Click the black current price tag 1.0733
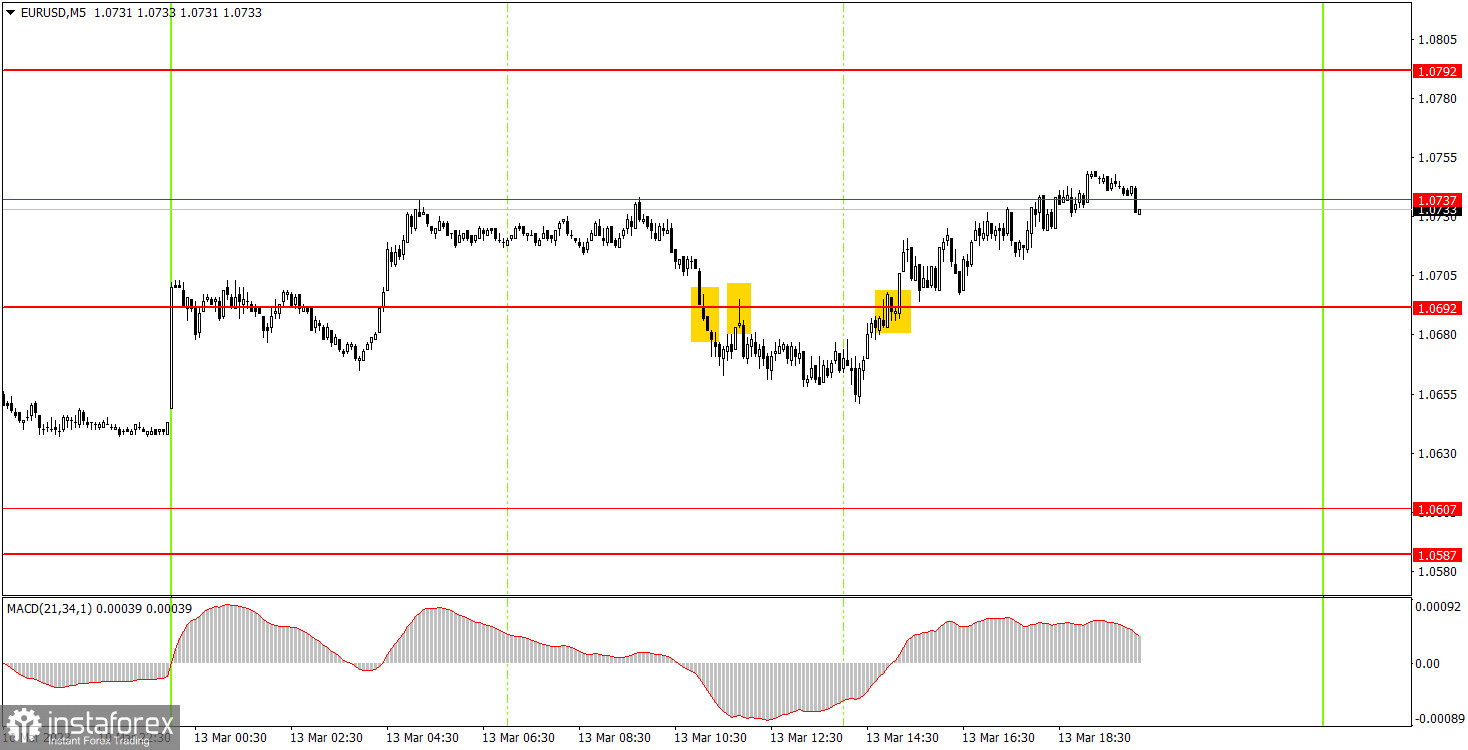The image size is (1468, 750). (1437, 212)
